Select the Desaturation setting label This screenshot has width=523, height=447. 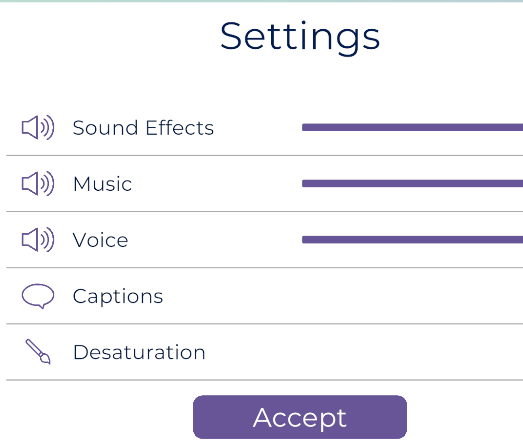139,352
